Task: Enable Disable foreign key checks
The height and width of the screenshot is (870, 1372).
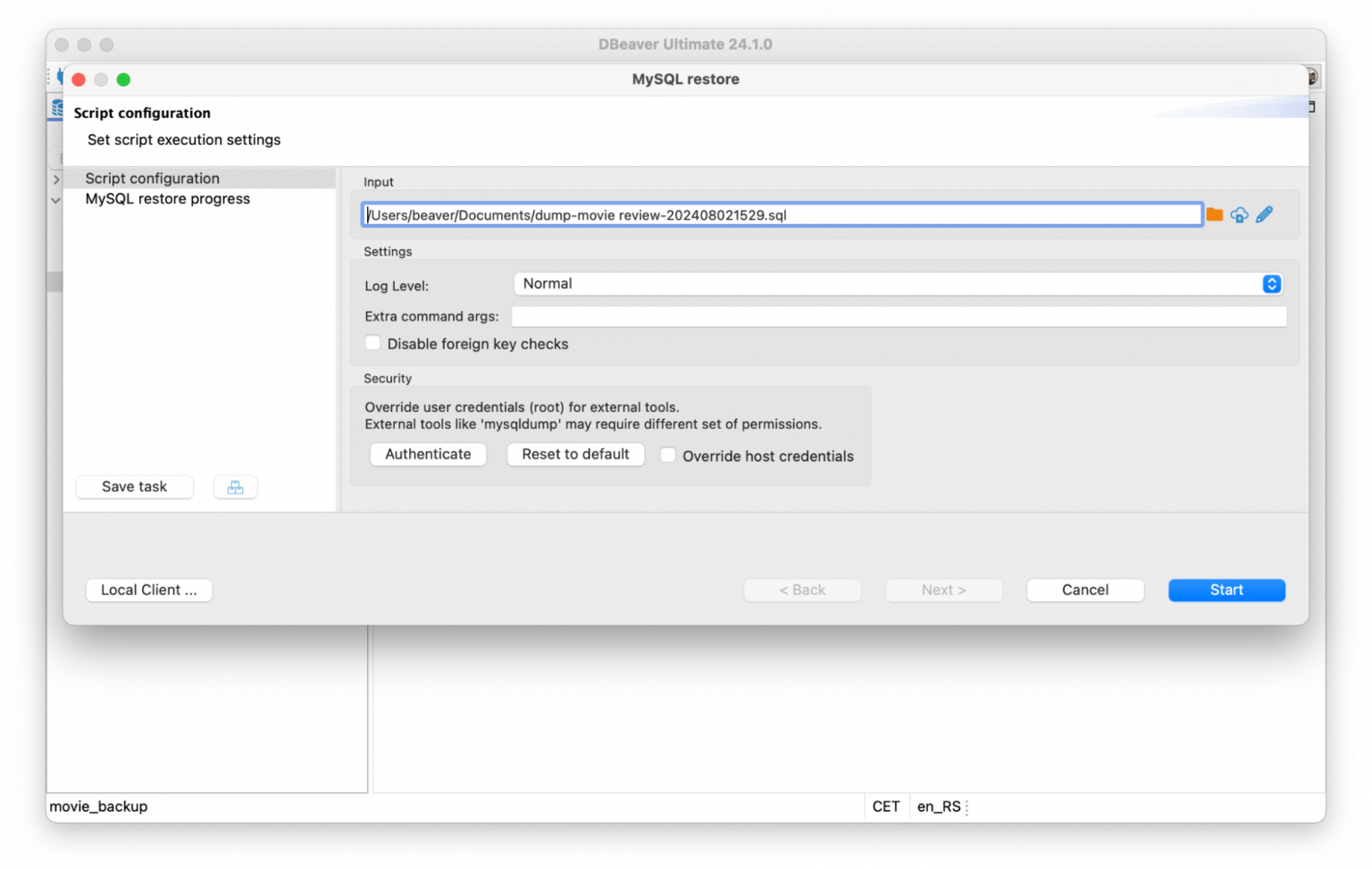Action: 372,343
